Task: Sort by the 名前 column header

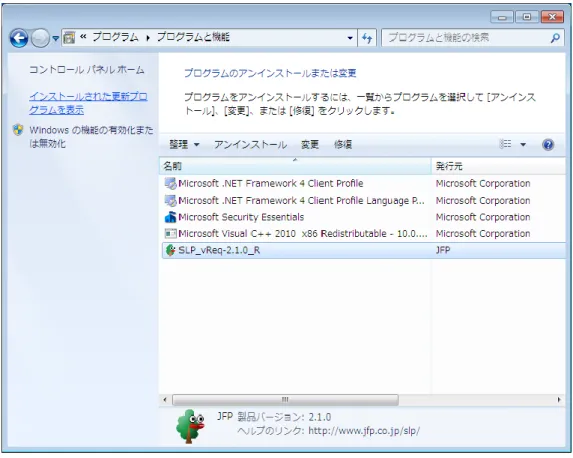Action: coord(295,166)
